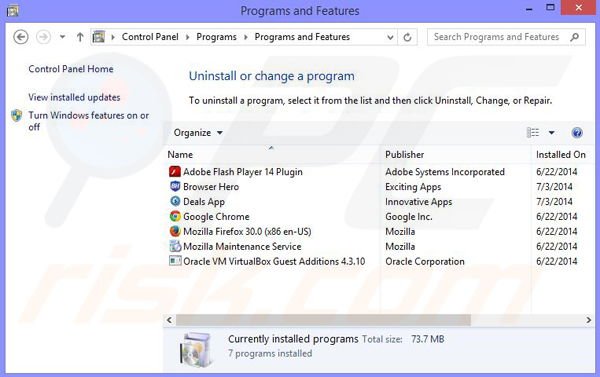Viewport: 600px width, 377px height.
Task: Click the Innovative Apps publisher cell
Action: click(x=418, y=202)
